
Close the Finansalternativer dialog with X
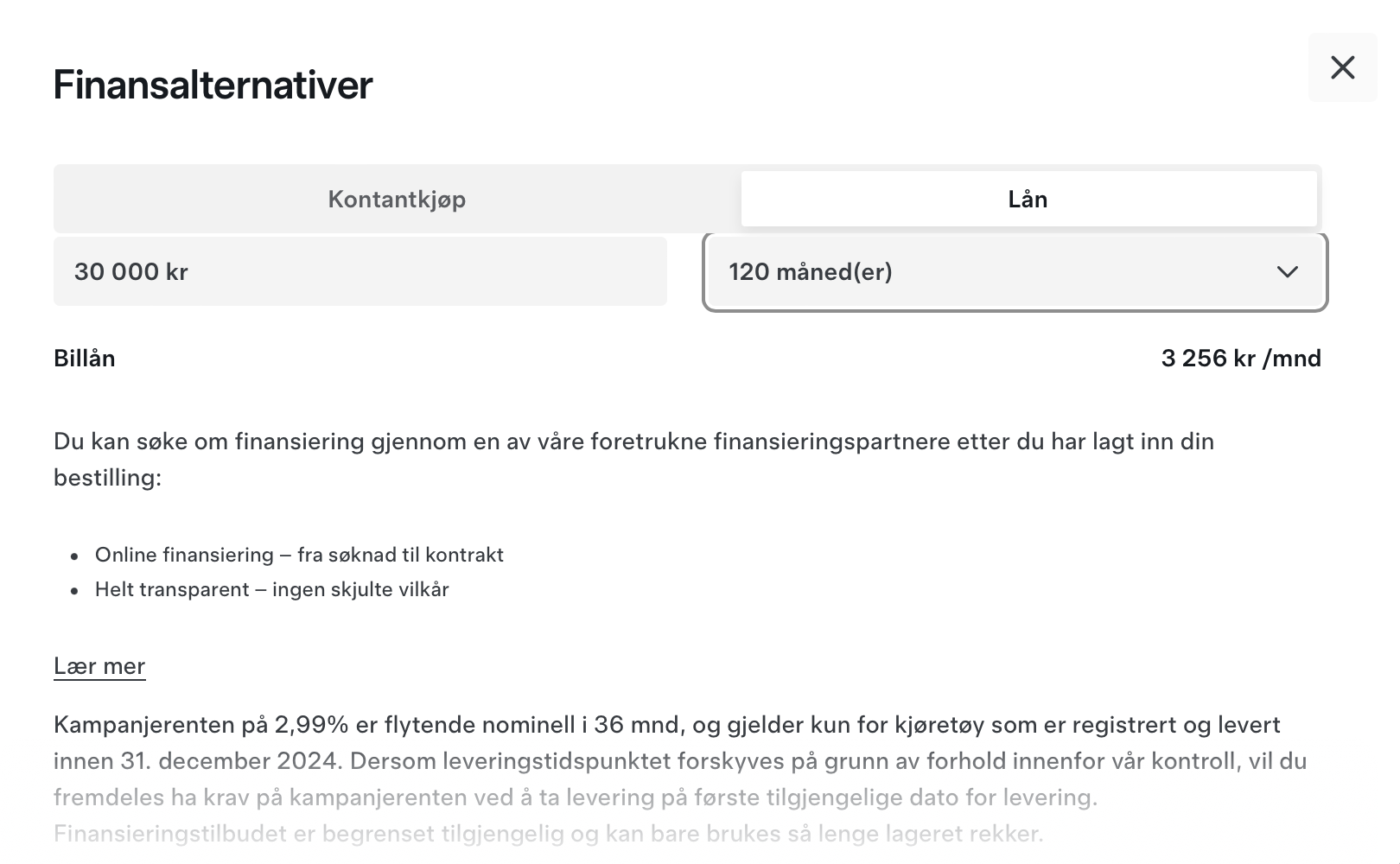click(x=1342, y=67)
